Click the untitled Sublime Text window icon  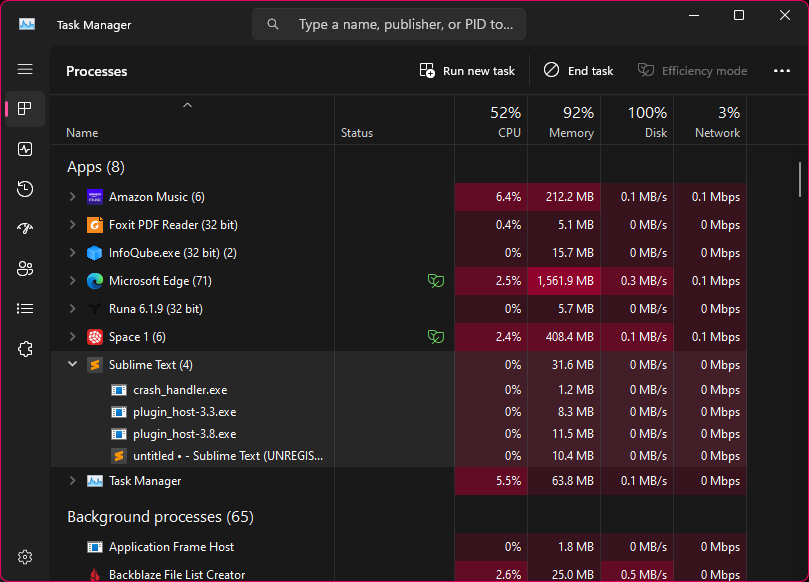click(x=119, y=456)
